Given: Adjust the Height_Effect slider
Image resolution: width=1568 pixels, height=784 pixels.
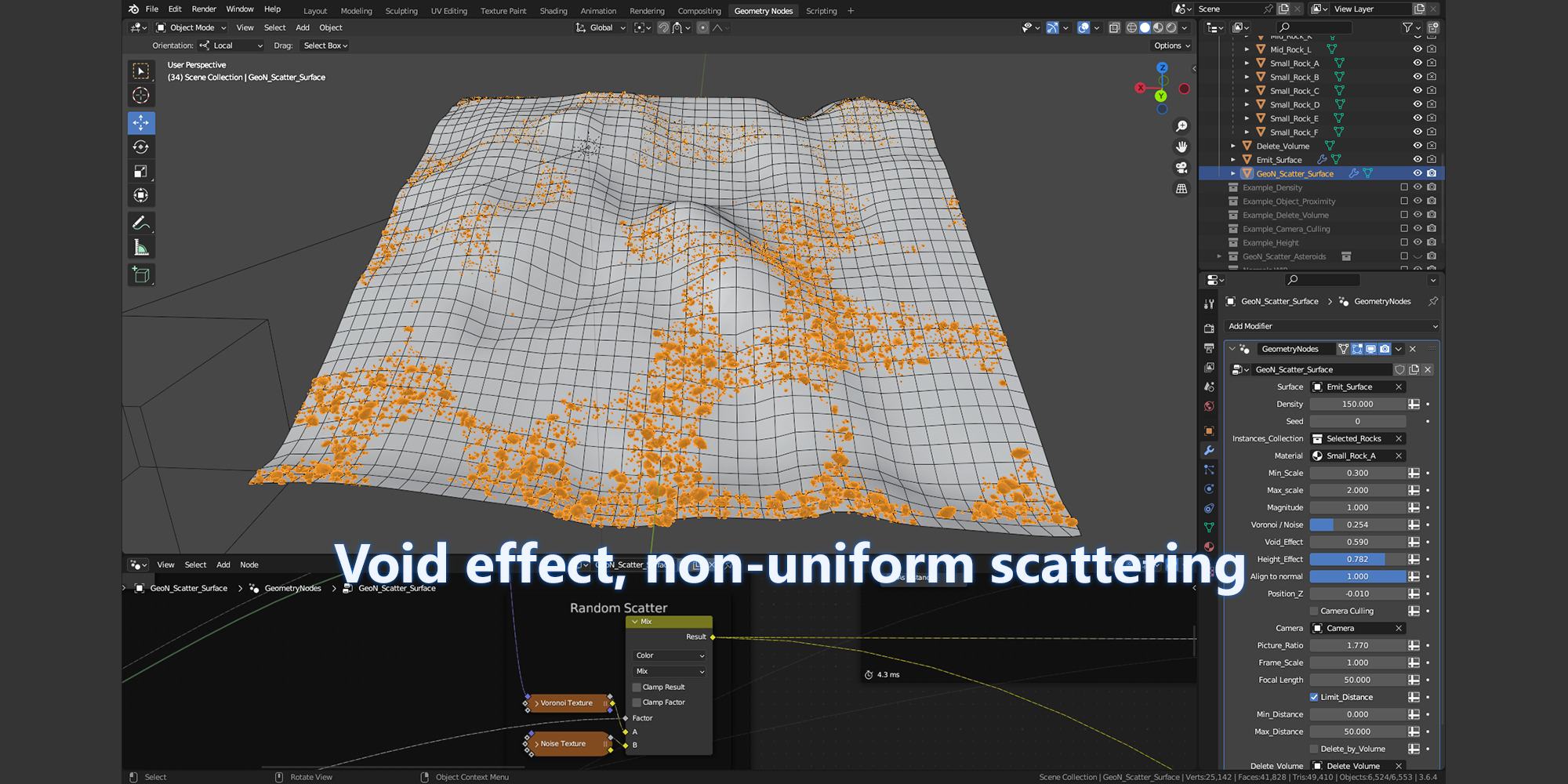Looking at the screenshot, I should 1358,559.
